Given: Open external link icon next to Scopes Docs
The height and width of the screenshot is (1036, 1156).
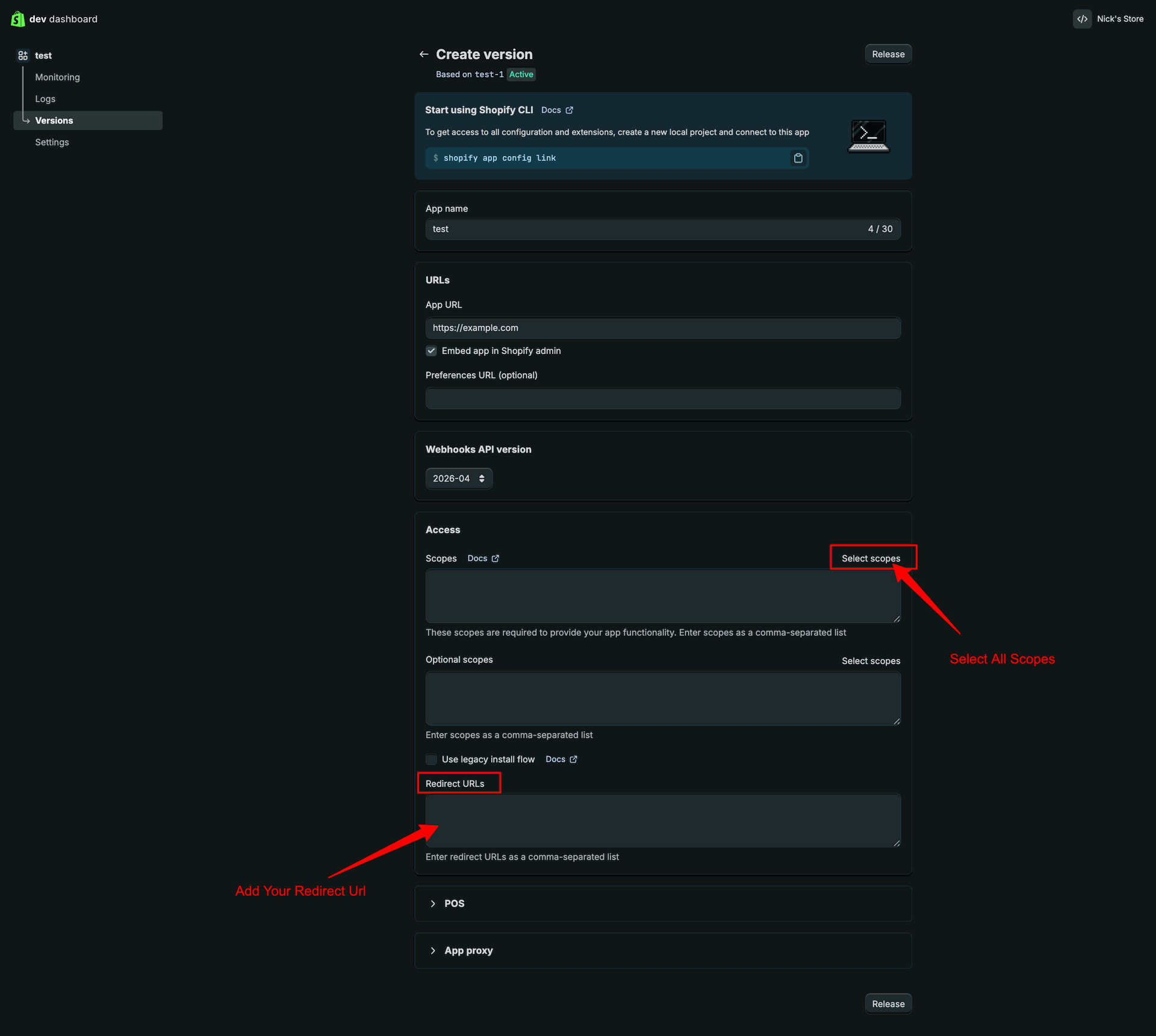Looking at the screenshot, I should [x=496, y=559].
